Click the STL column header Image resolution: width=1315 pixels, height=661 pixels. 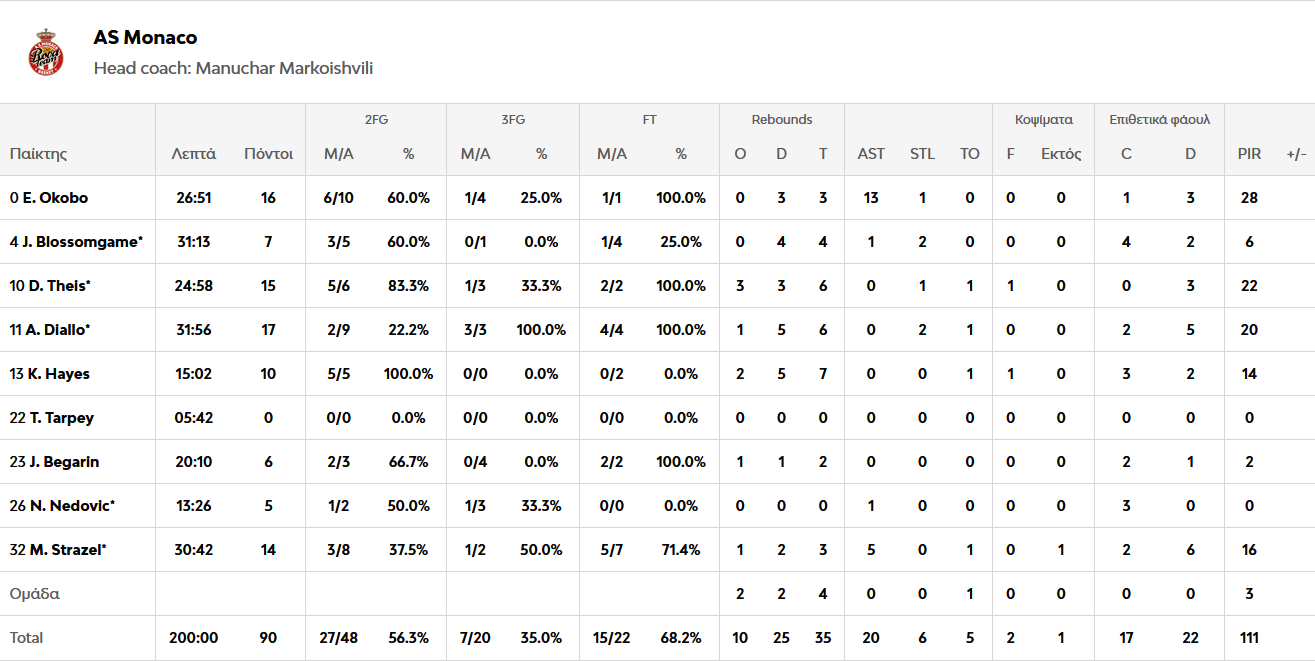[922, 154]
